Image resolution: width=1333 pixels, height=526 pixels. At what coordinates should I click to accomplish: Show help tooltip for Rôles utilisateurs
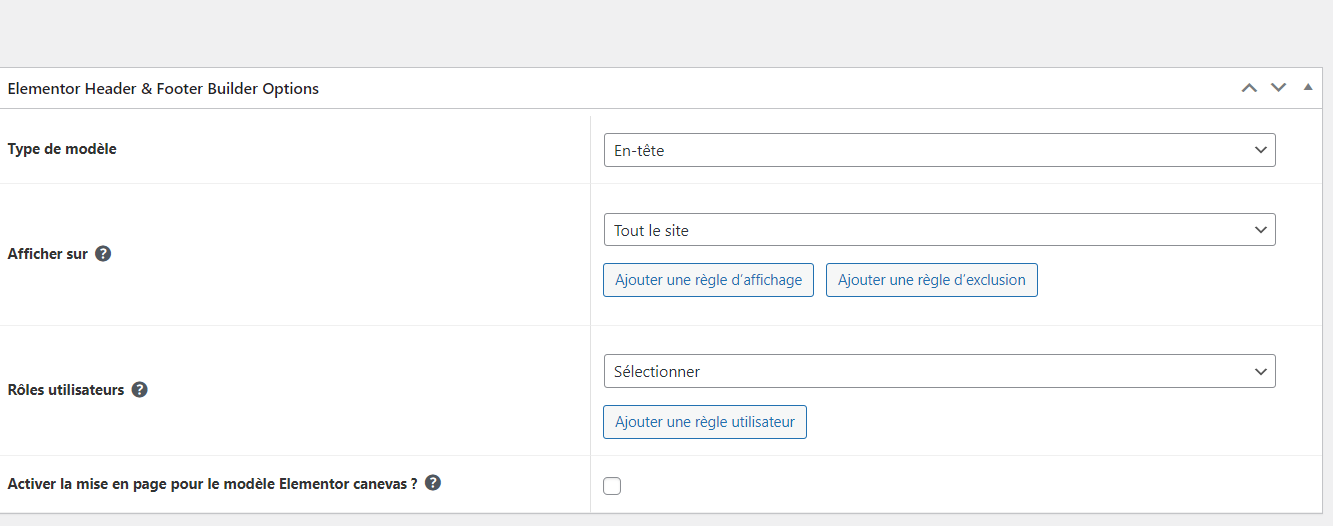point(140,390)
